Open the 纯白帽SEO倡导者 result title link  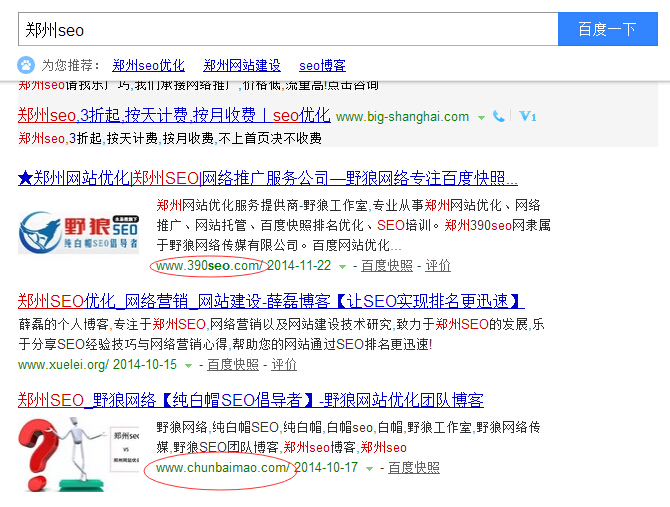pos(250,401)
